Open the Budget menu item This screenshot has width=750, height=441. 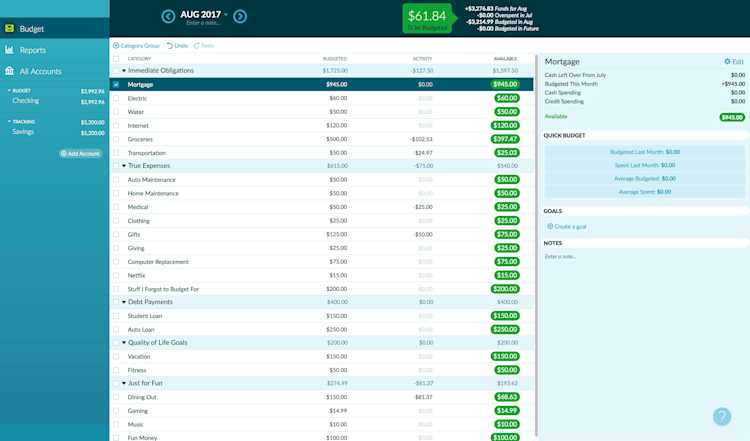(x=55, y=28)
